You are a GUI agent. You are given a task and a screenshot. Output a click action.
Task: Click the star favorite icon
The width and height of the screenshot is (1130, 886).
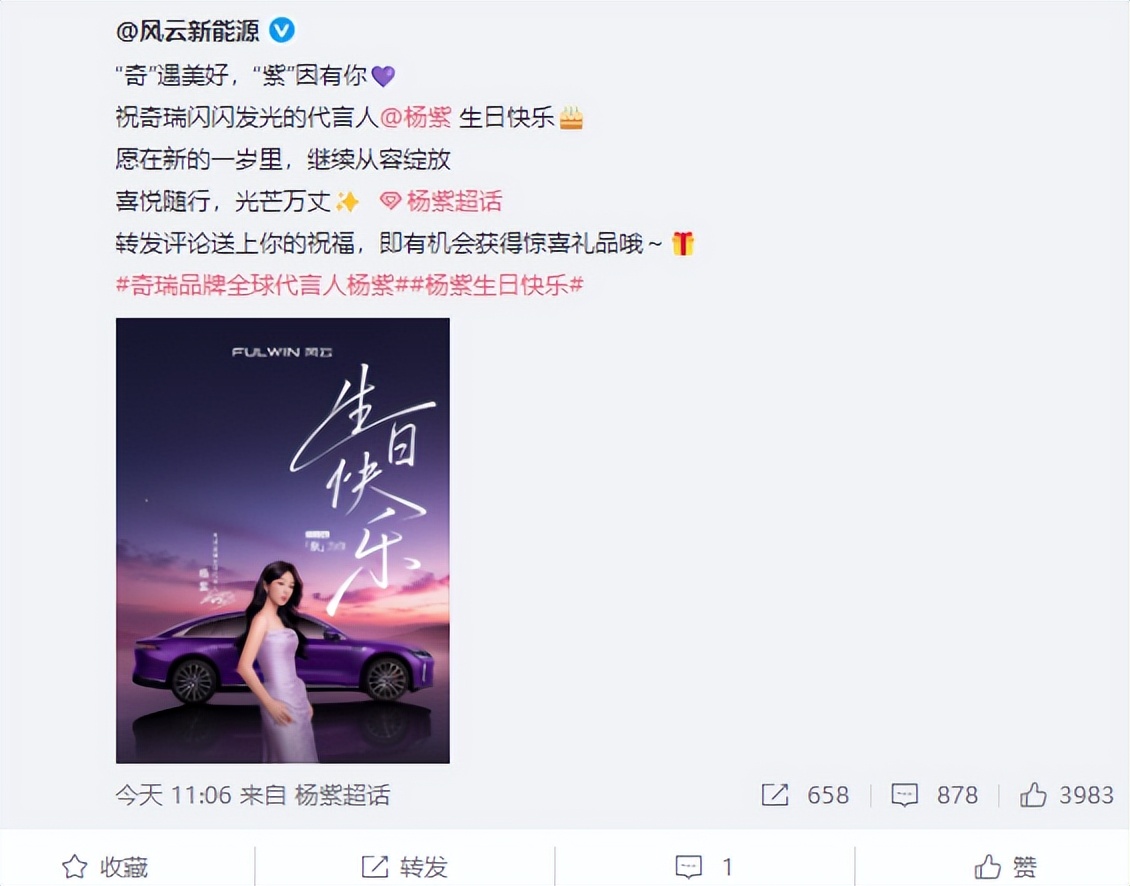[74, 867]
